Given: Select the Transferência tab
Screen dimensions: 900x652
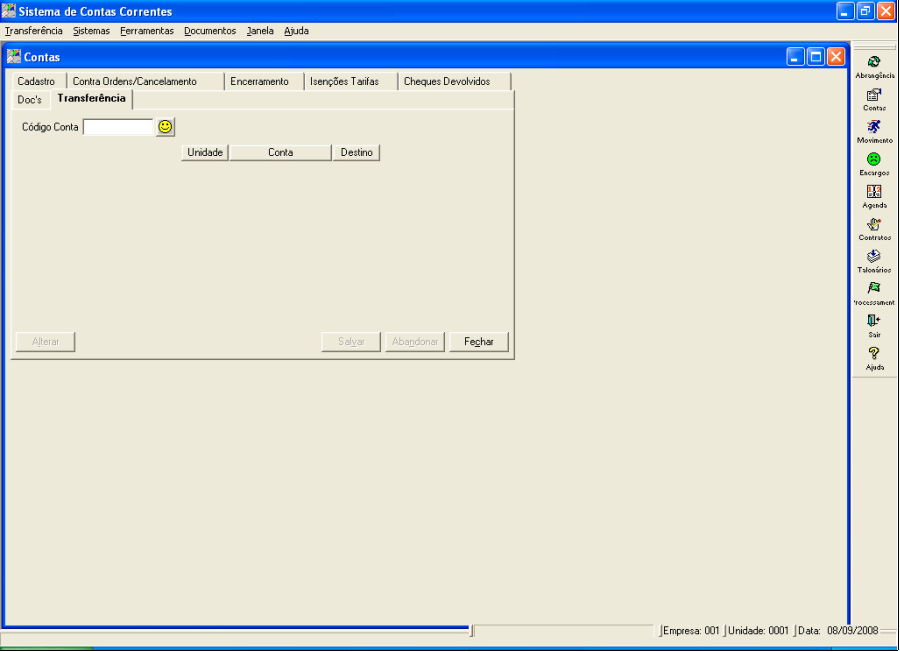Looking at the screenshot, I should click(x=91, y=99).
